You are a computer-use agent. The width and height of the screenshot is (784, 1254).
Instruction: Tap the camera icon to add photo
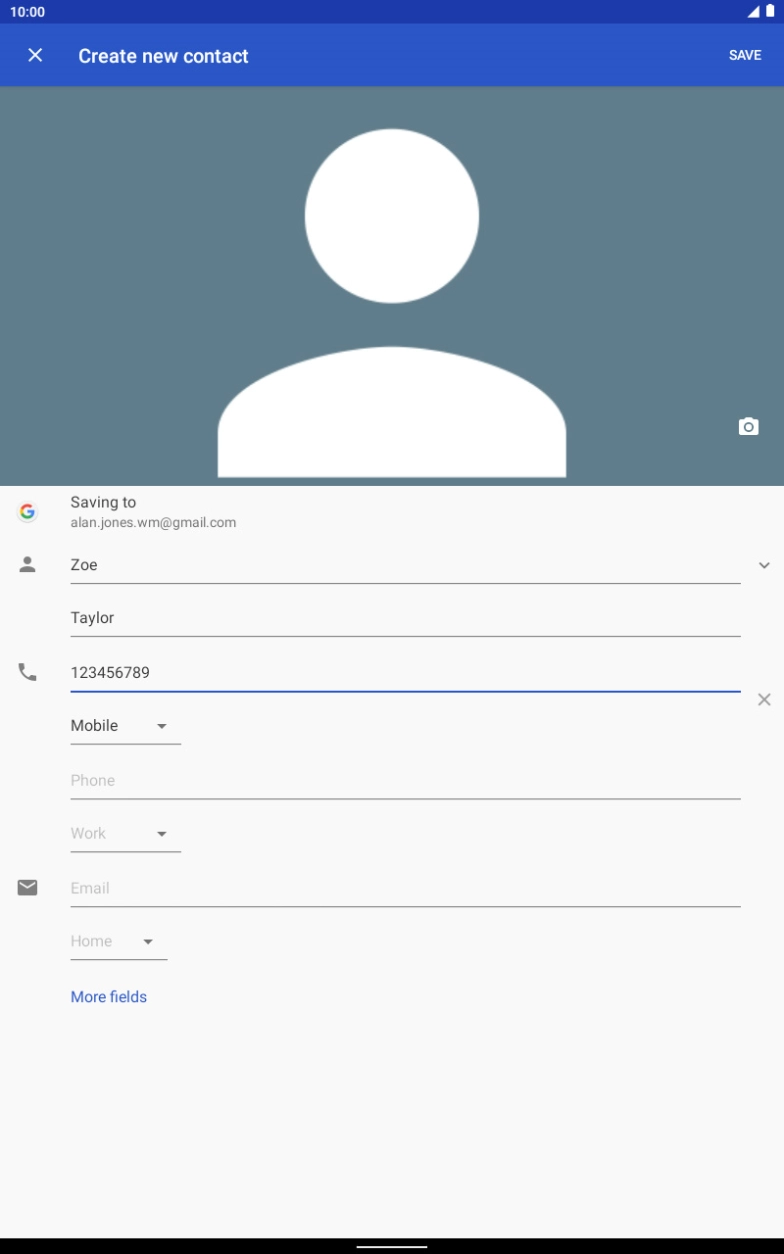click(748, 427)
